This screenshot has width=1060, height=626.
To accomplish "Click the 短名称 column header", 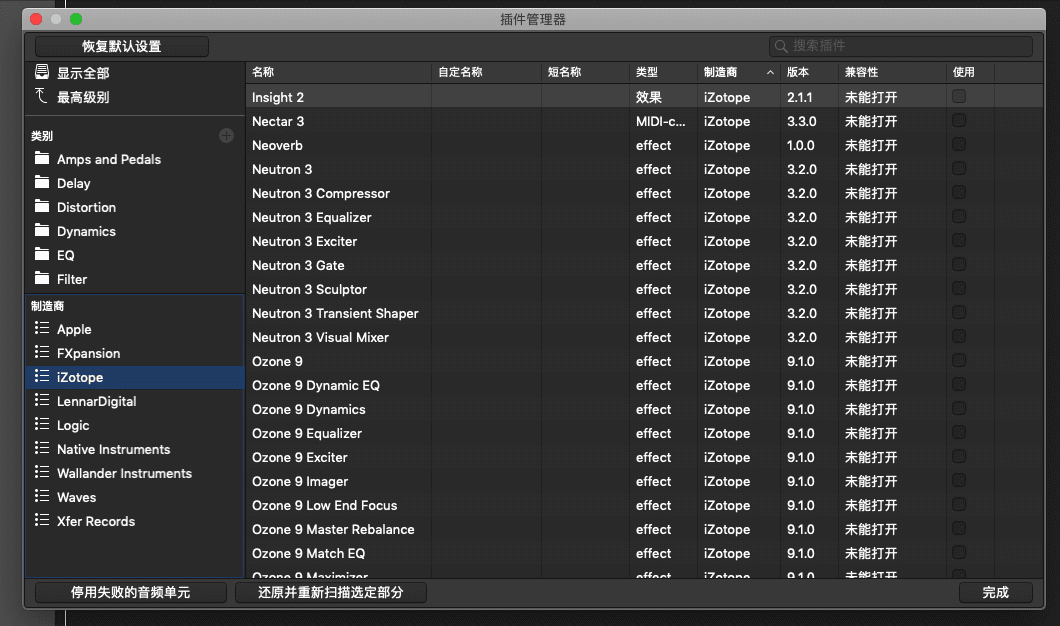I will click(x=585, y=72).
